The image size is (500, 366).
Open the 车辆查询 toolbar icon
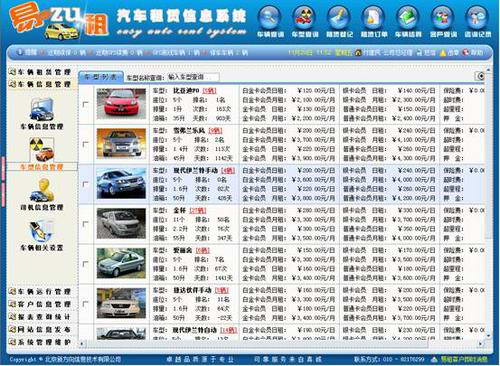pos(270,17)
